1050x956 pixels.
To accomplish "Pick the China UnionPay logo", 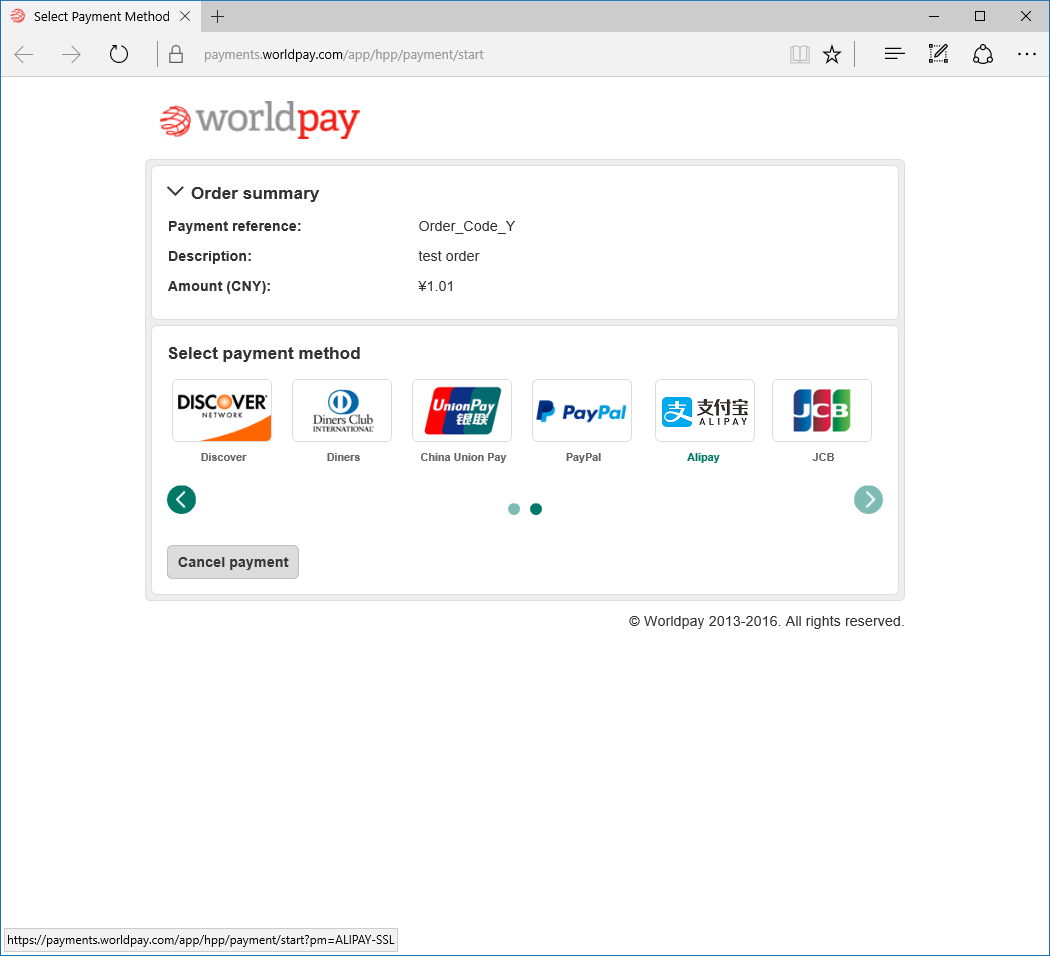I will coord(462,410).
